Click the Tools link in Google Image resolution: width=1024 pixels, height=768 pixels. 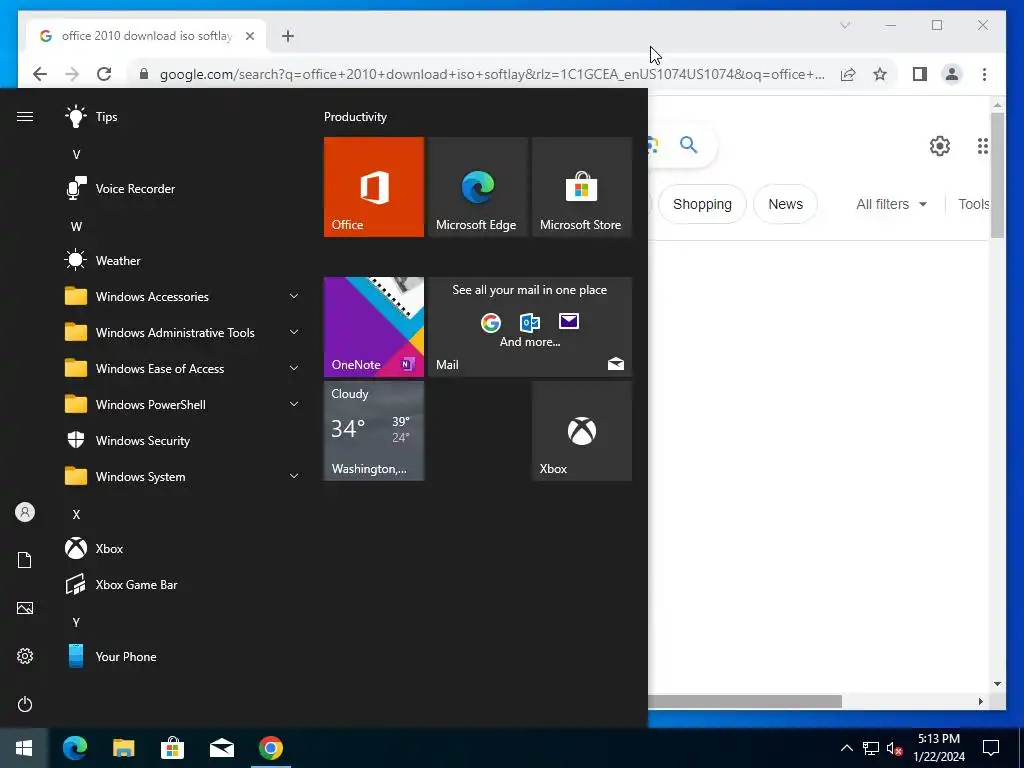(974, 204)
